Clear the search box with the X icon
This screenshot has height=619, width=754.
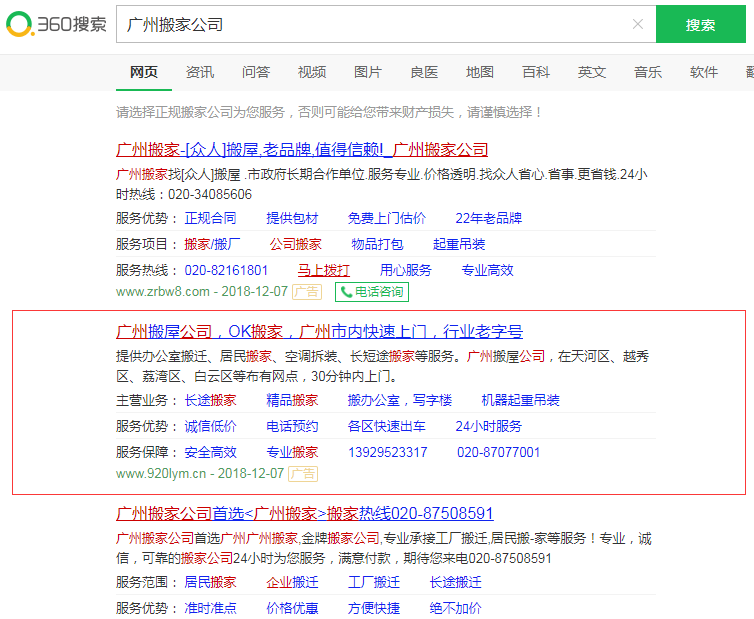638,24
